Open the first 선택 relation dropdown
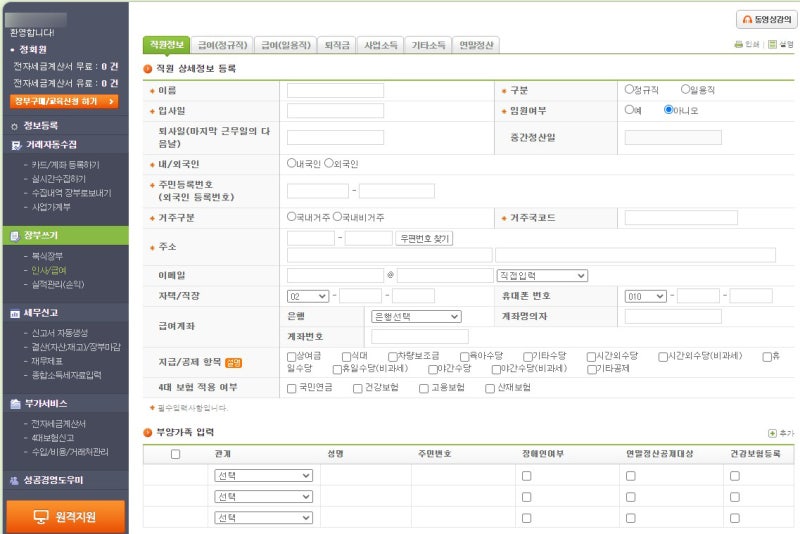This screenshot has width=800, height=534. click(x=263, y=476)
